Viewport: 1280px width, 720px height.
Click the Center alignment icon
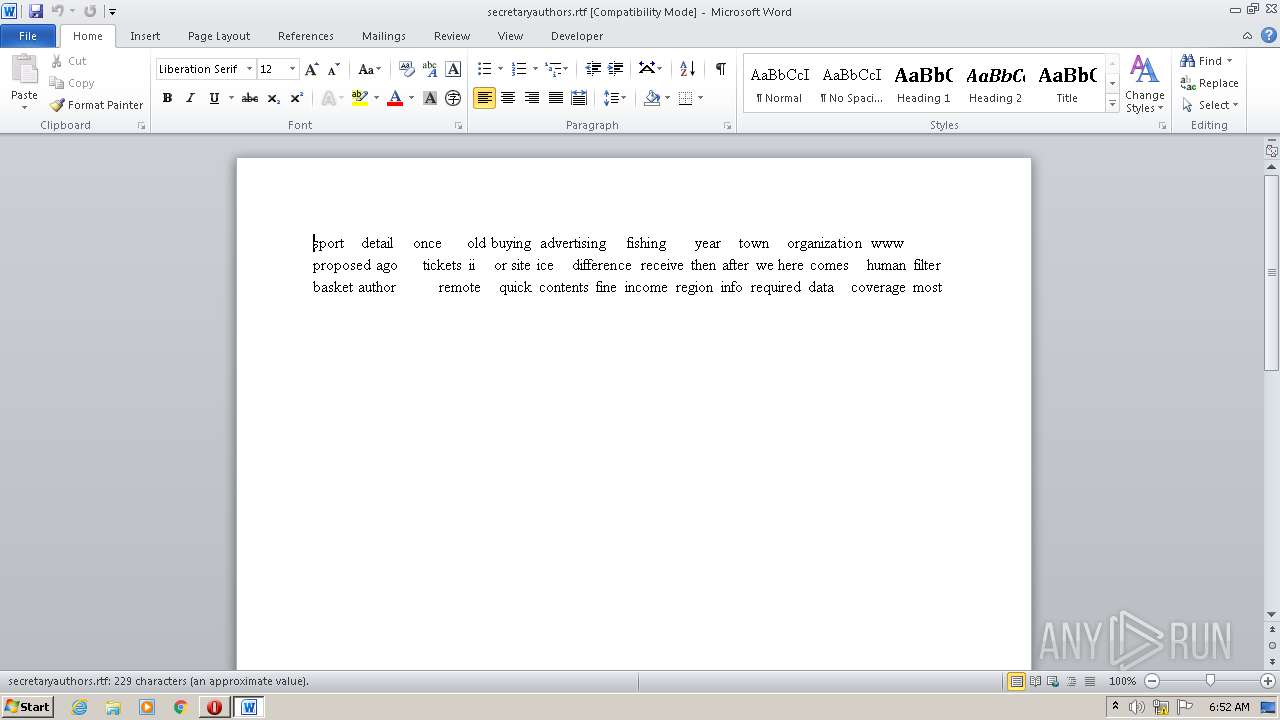pos(508,98)
